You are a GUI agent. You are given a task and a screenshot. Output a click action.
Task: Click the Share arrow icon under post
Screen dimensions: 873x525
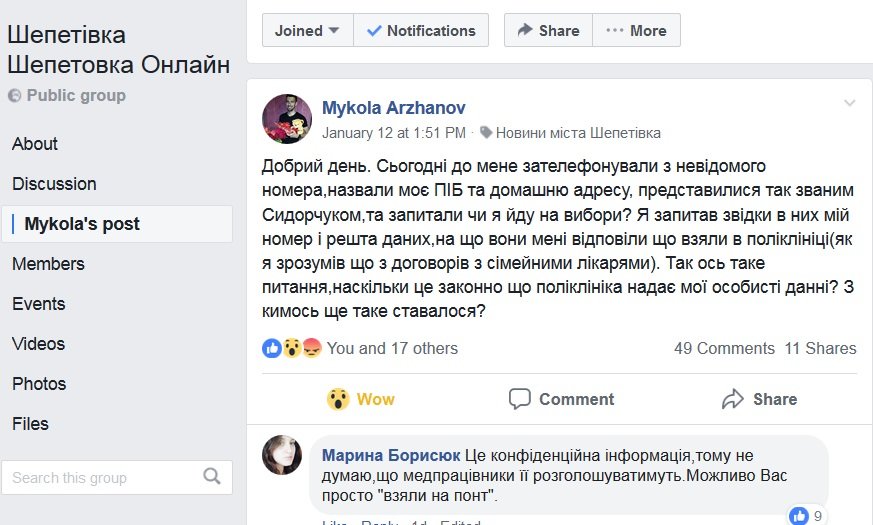click(x=733, y=399)
